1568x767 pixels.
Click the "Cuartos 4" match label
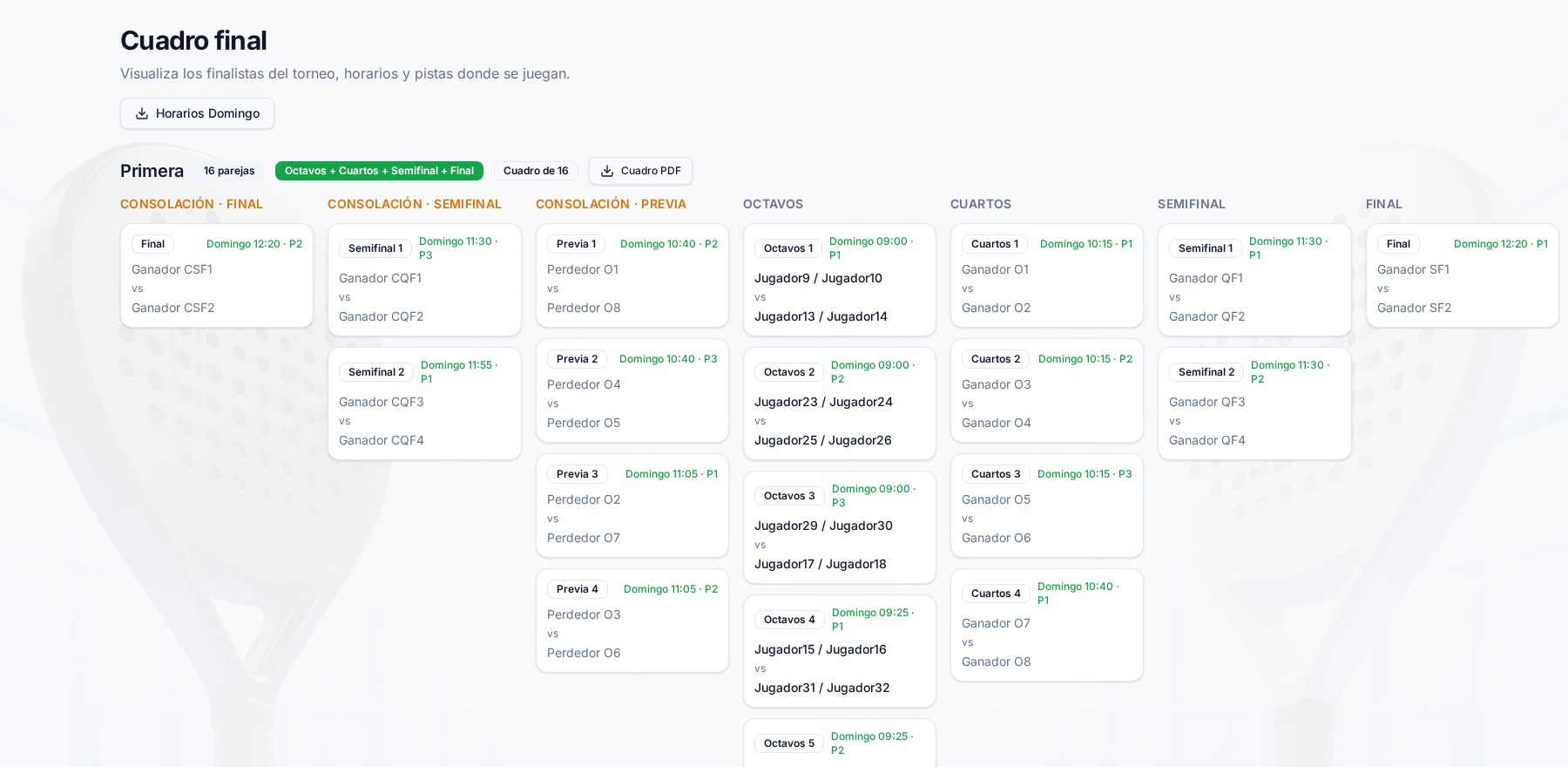click(x=996, y=594)
